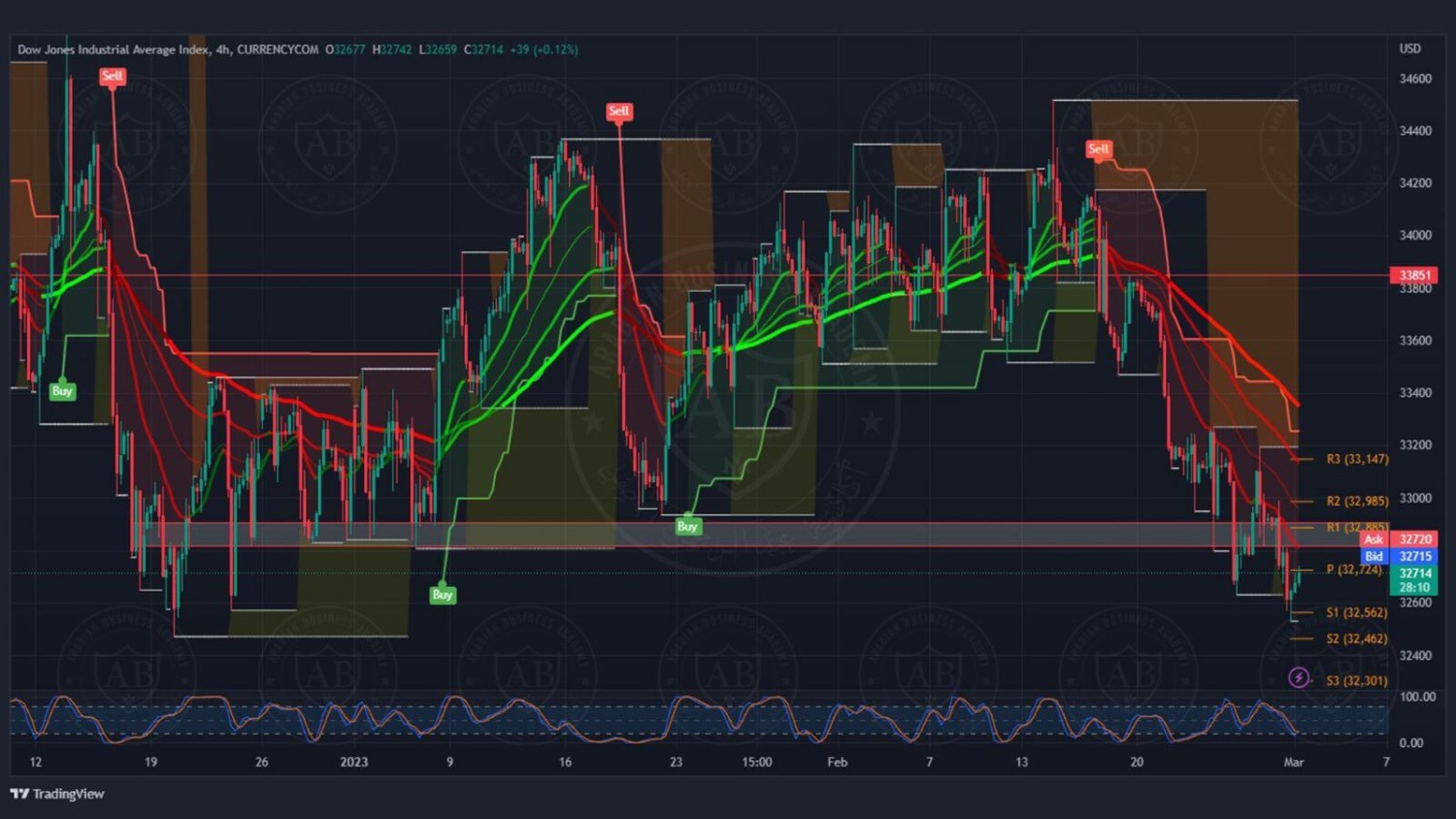This screenshot has width=1456, height=819.
Task: Click the Mar label on the time axis
Action: 1294,763
